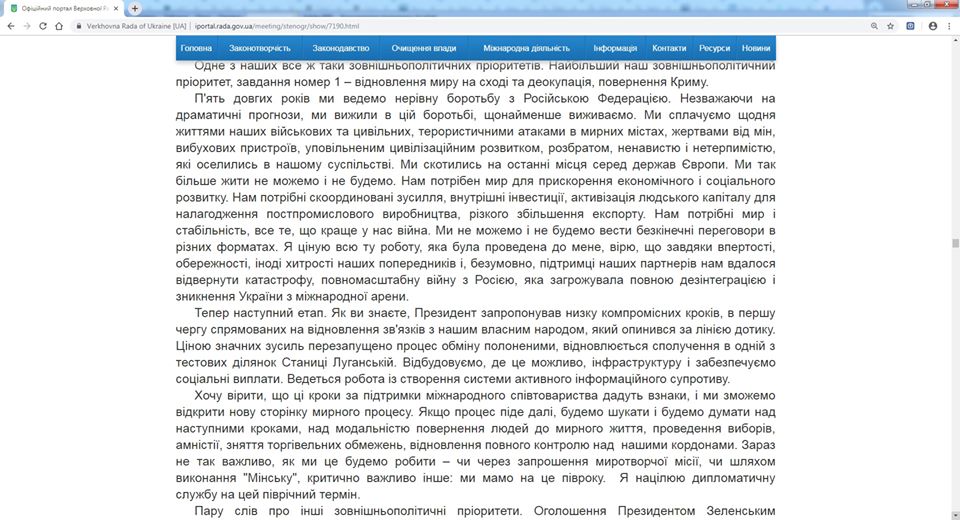The image size is (960, 520).
Task: Open the Законотворчість menu
Action: point(259,48)
